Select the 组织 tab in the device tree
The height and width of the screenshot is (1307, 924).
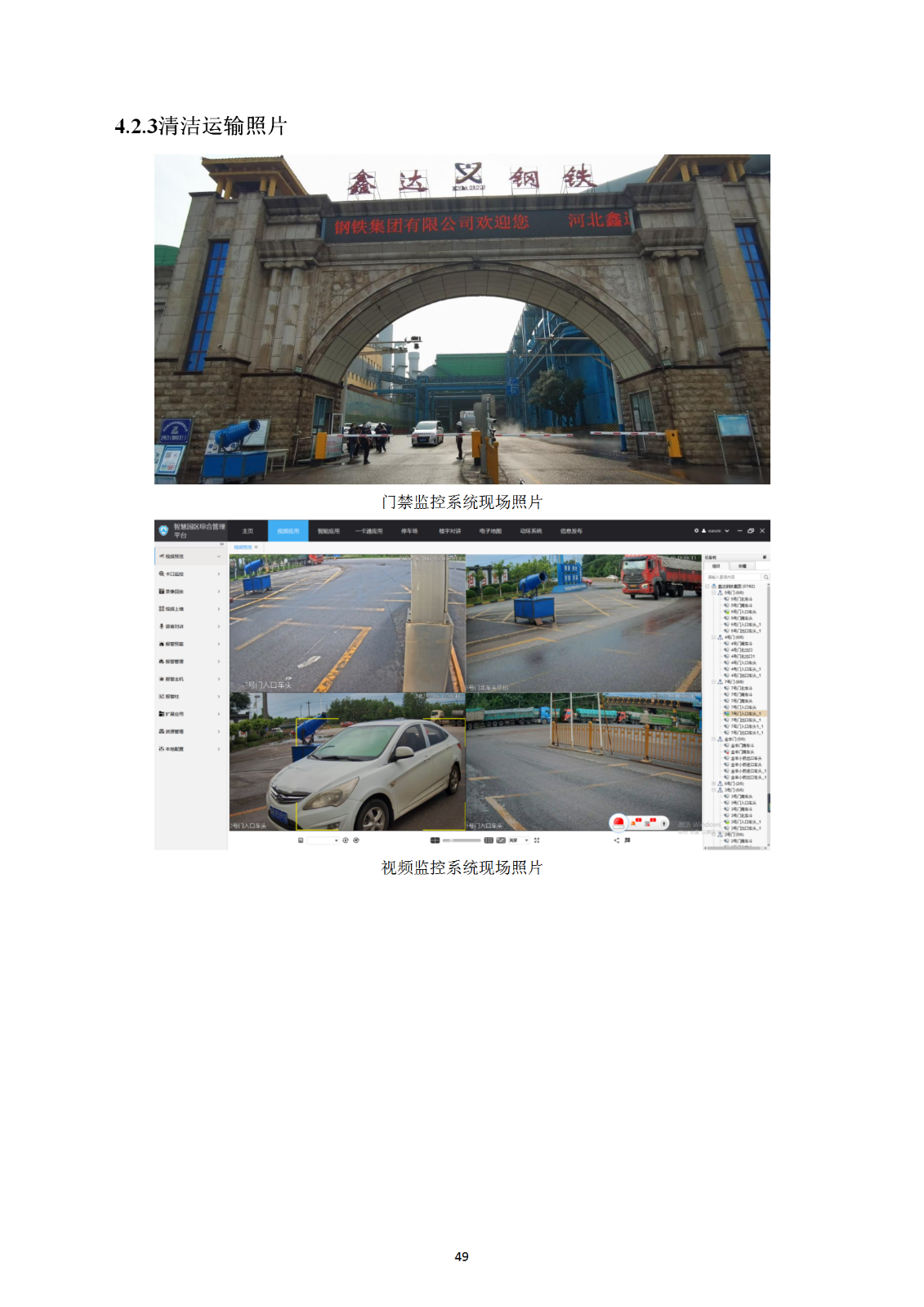716,566
